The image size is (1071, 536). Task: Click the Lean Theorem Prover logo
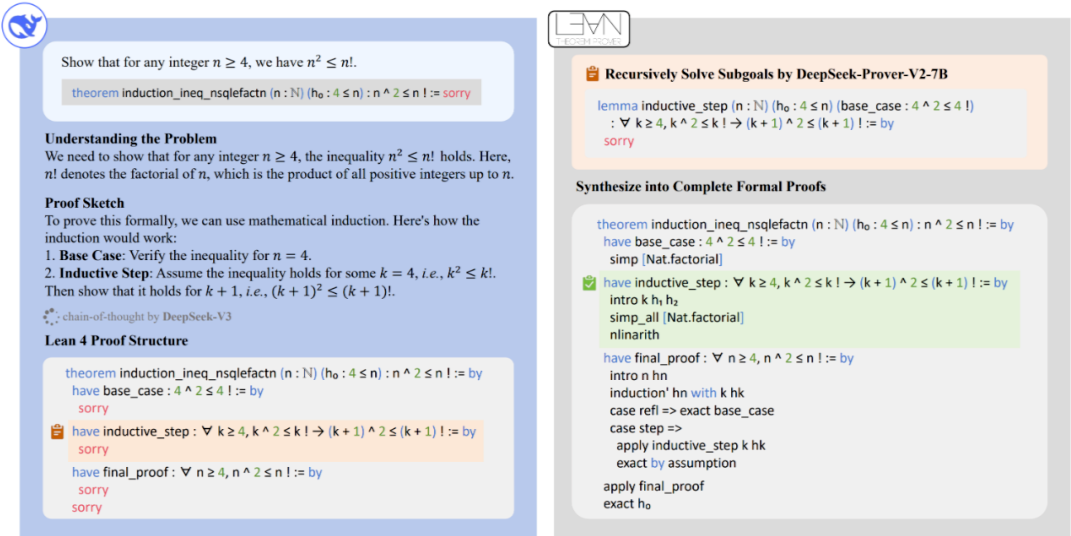pyautogui.click(x=589, y=28)
